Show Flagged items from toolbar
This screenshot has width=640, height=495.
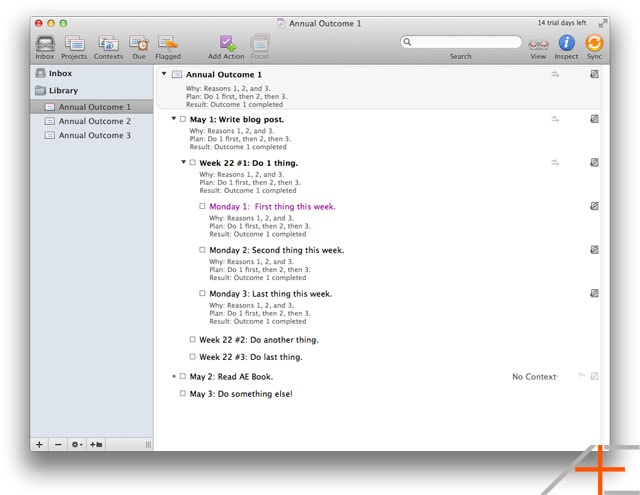click(168, 43)
